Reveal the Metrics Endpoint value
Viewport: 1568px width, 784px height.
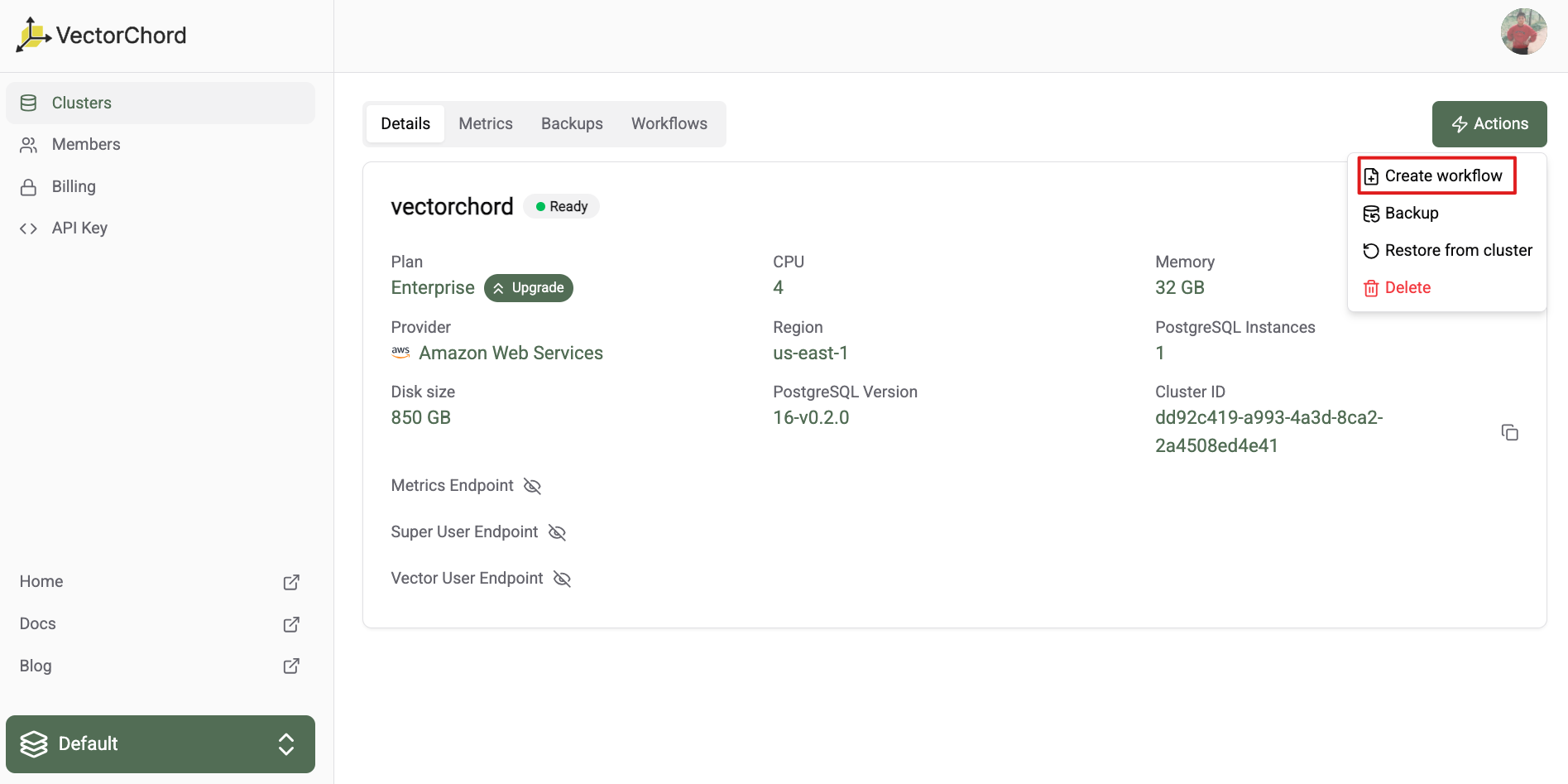(532, 486)
